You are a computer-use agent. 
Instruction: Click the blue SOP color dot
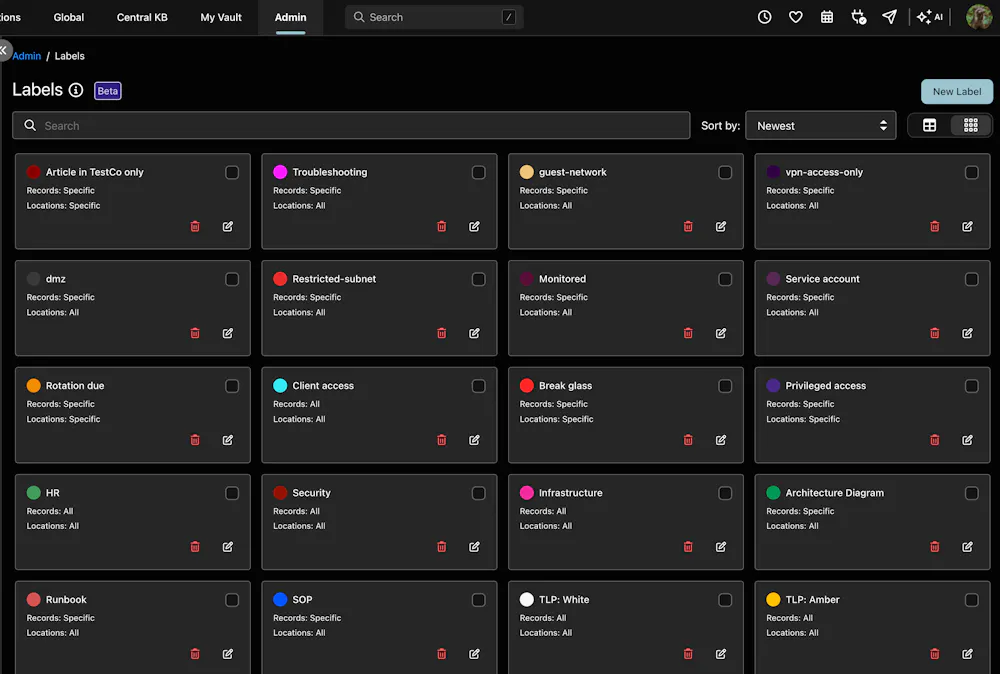point(280,599)
